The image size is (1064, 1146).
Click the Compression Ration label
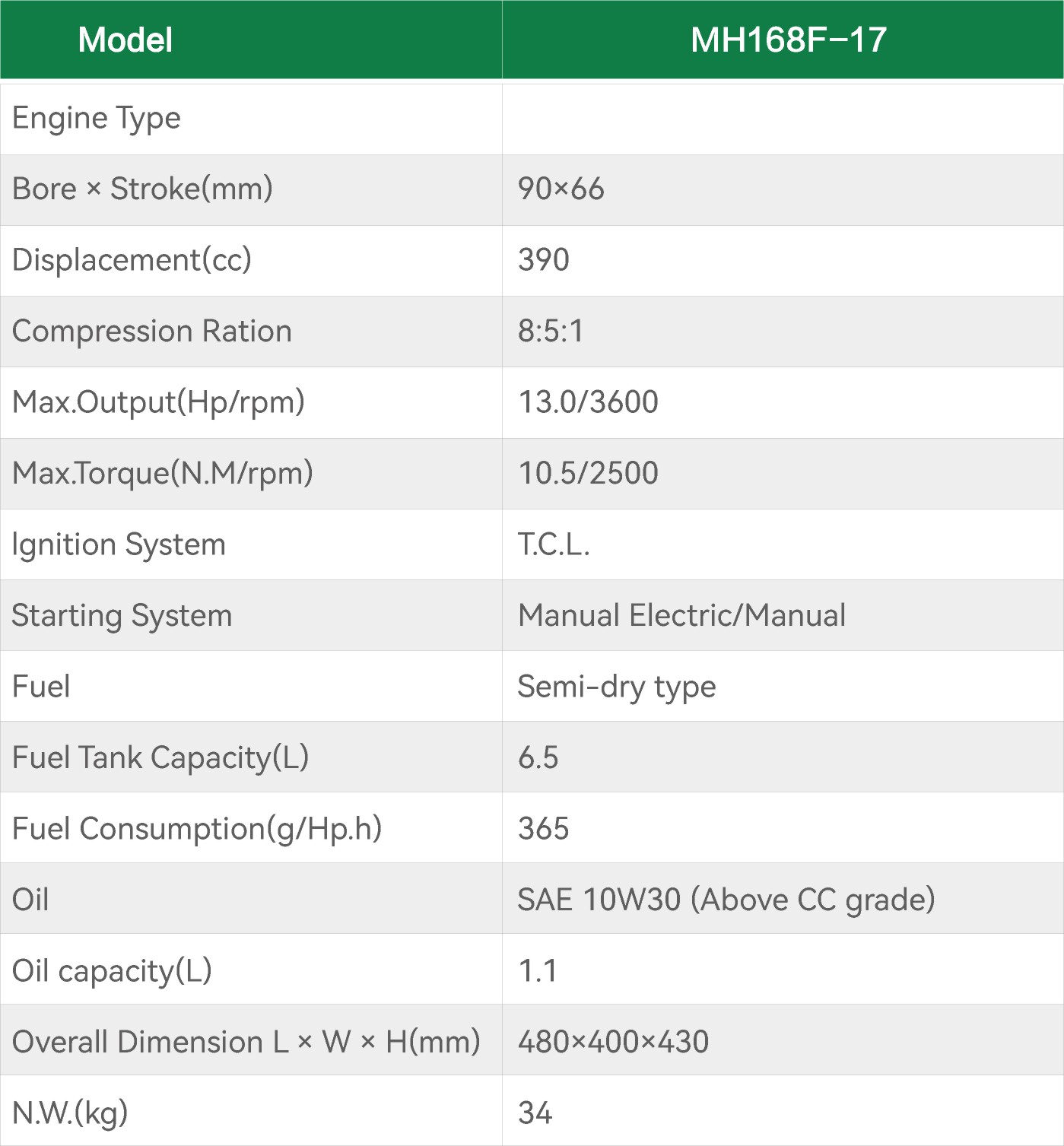(x=151, y=332)
